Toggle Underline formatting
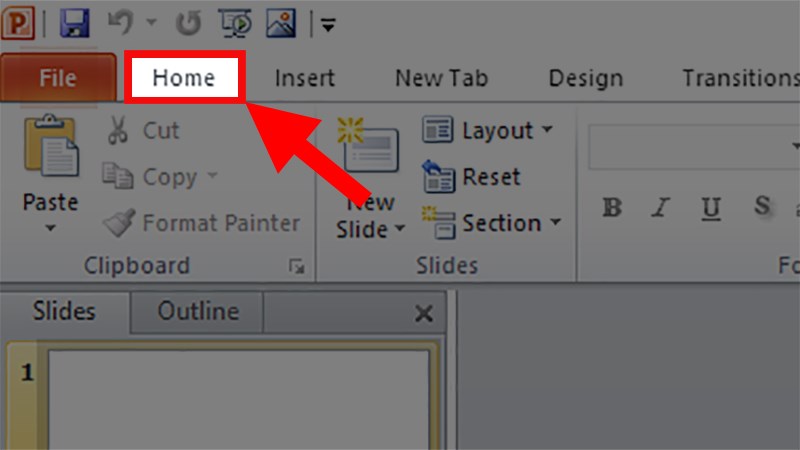Viewport: 800px width, 450px height. pos(711,207)
